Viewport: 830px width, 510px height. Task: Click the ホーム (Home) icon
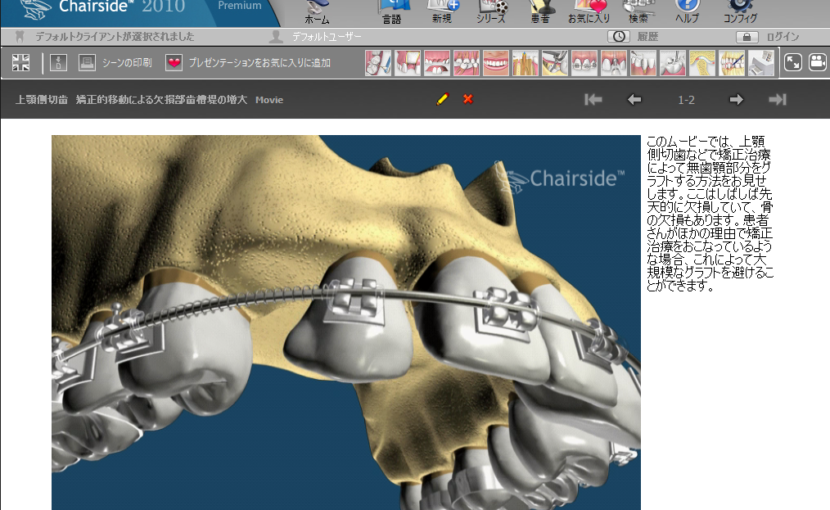tap(316, 11)
